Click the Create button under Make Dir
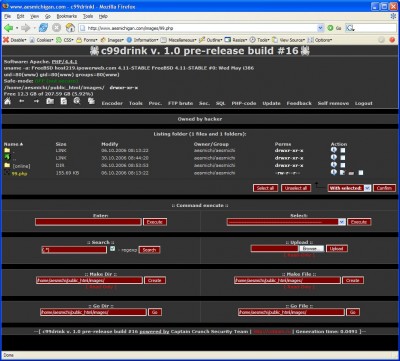This screenshot has height=361, width=400. [155, 280]
